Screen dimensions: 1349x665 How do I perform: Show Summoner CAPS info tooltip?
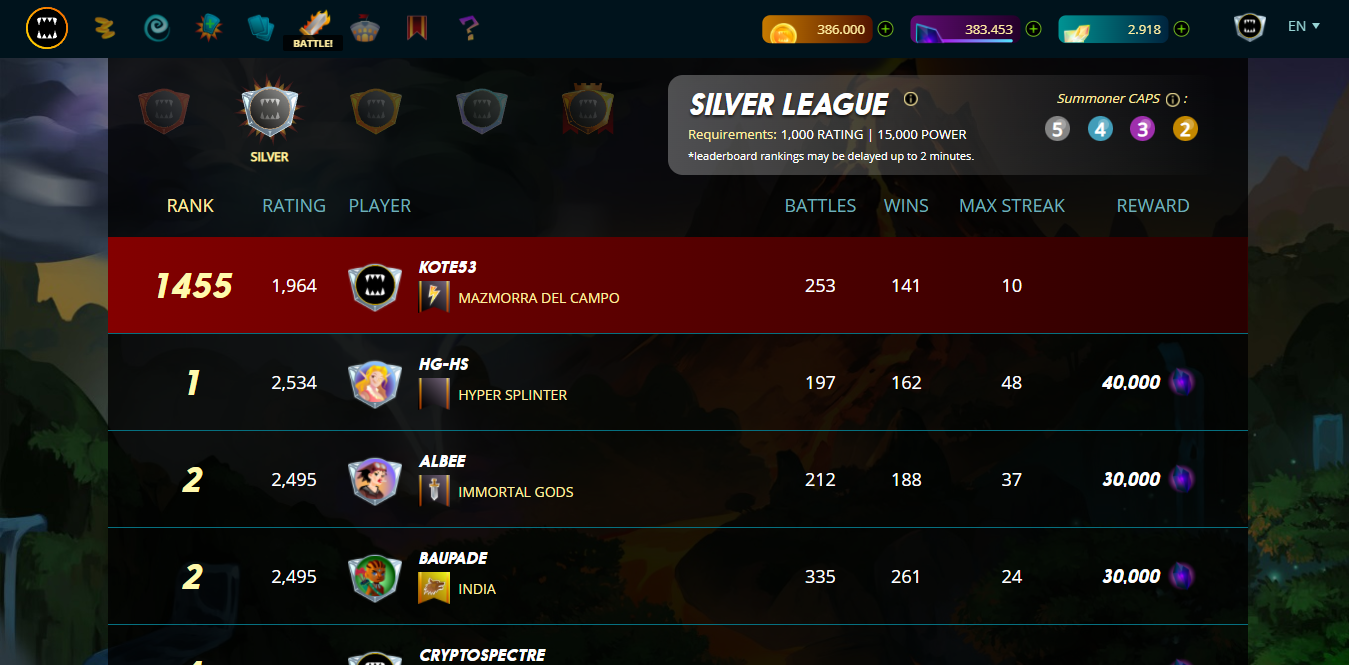coord(1173,99)
